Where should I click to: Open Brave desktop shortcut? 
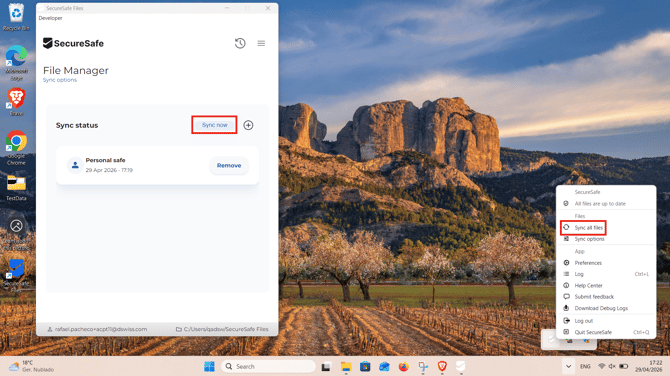coord(16,102)
